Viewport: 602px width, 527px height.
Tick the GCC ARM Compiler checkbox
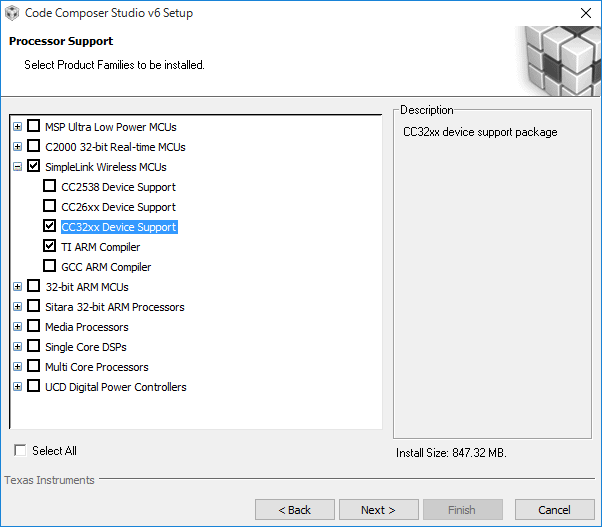click(50, 266)
